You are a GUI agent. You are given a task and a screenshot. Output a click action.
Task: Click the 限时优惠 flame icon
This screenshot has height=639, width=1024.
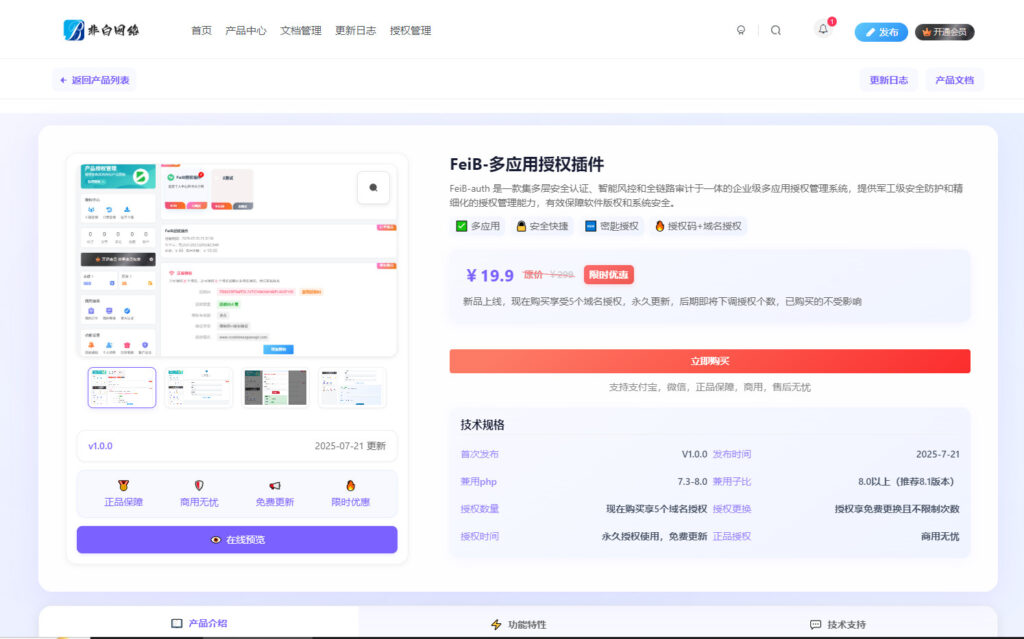351,485
